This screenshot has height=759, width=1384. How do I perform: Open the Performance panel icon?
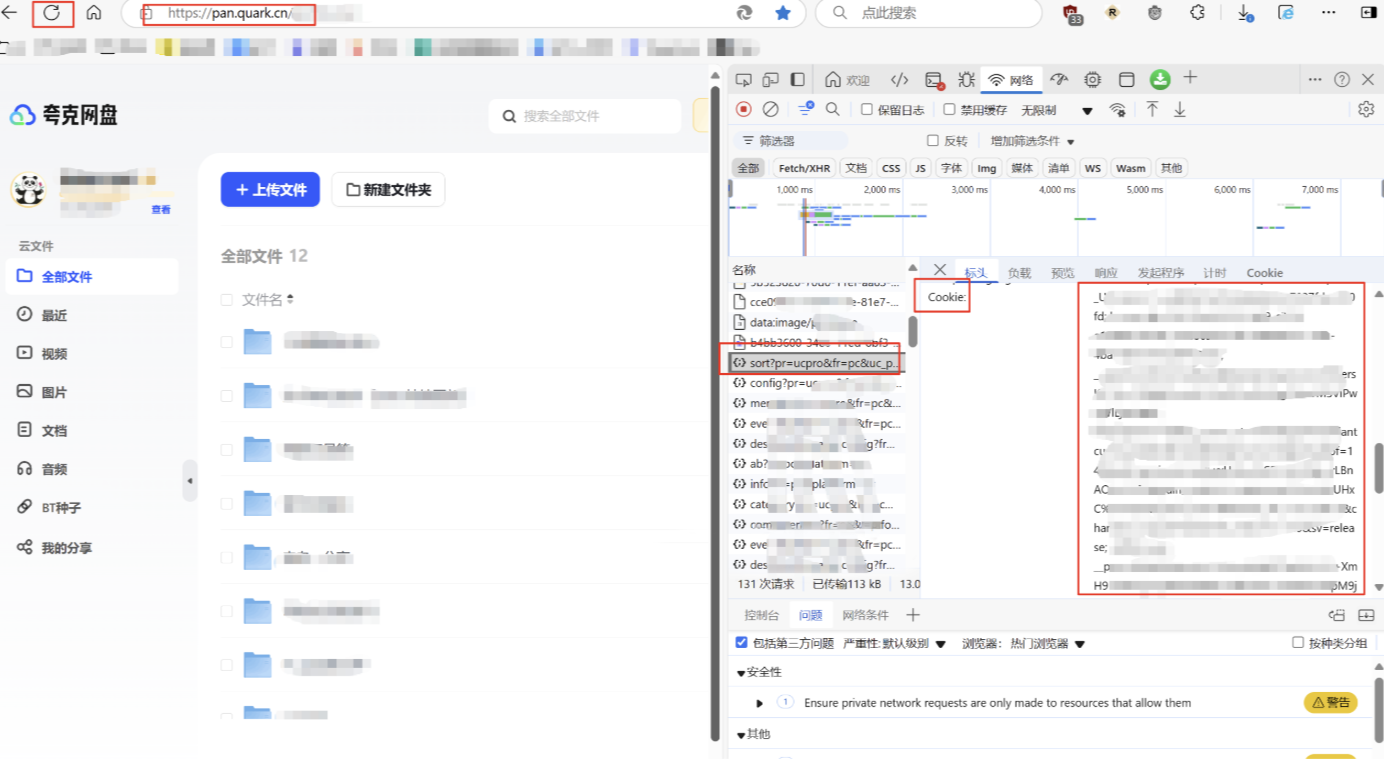point(1060,80)
